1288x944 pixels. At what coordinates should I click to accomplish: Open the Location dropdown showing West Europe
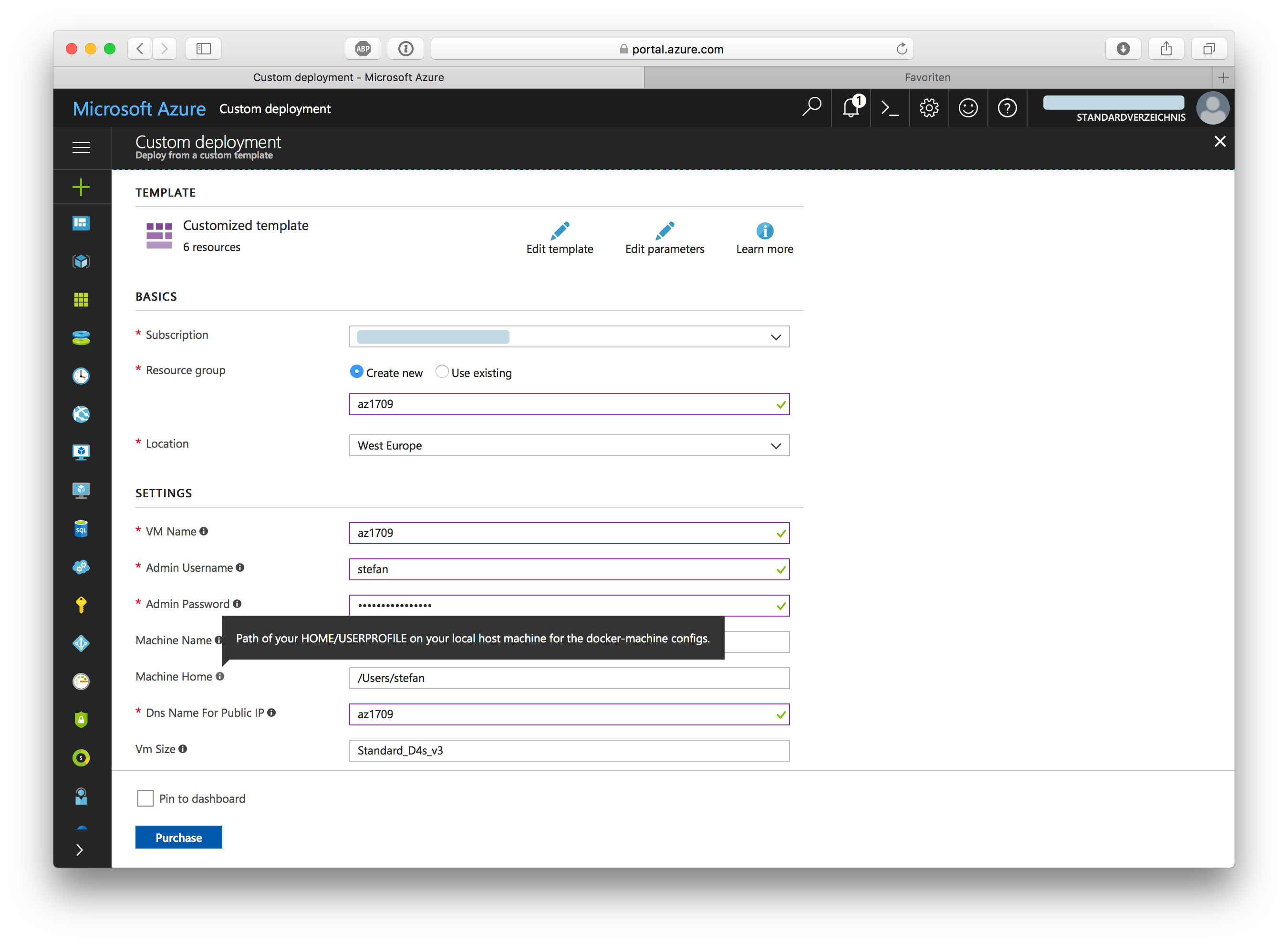[569, 446]
